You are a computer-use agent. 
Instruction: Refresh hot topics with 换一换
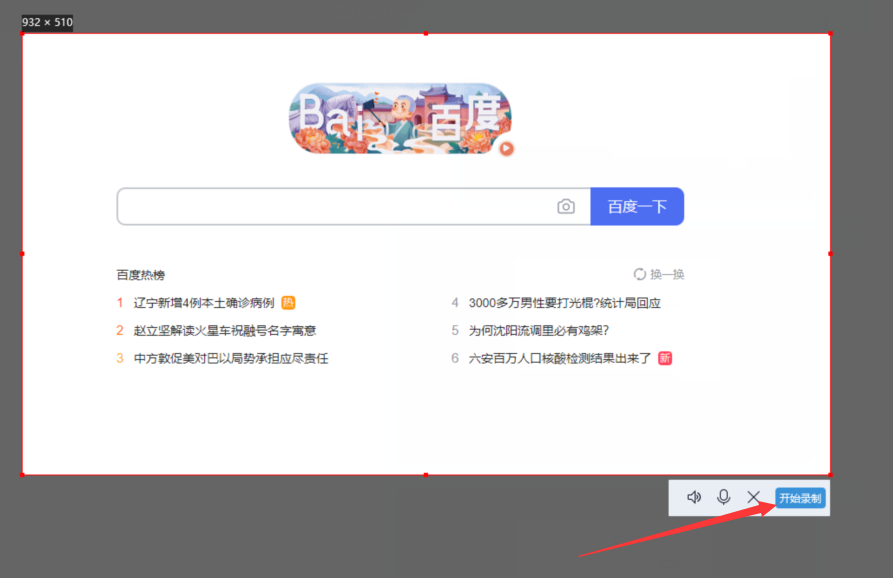(x=659, y=274)
